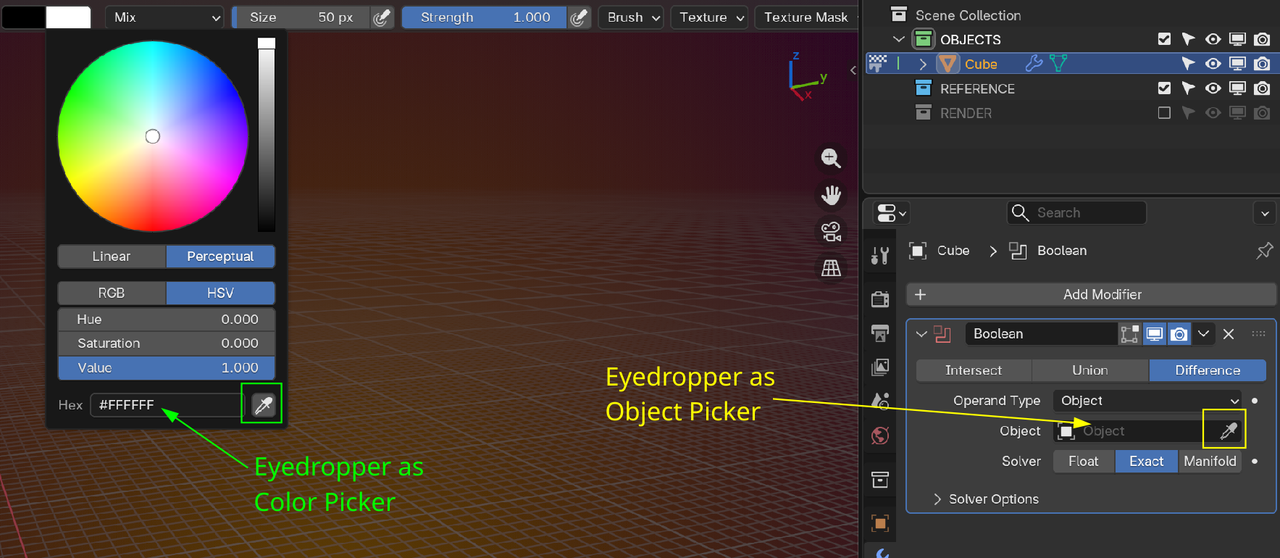Toggle the Strength pressure sensitivity icon
This screenshot has height=558, width=1280.
[x=579, y=17]
